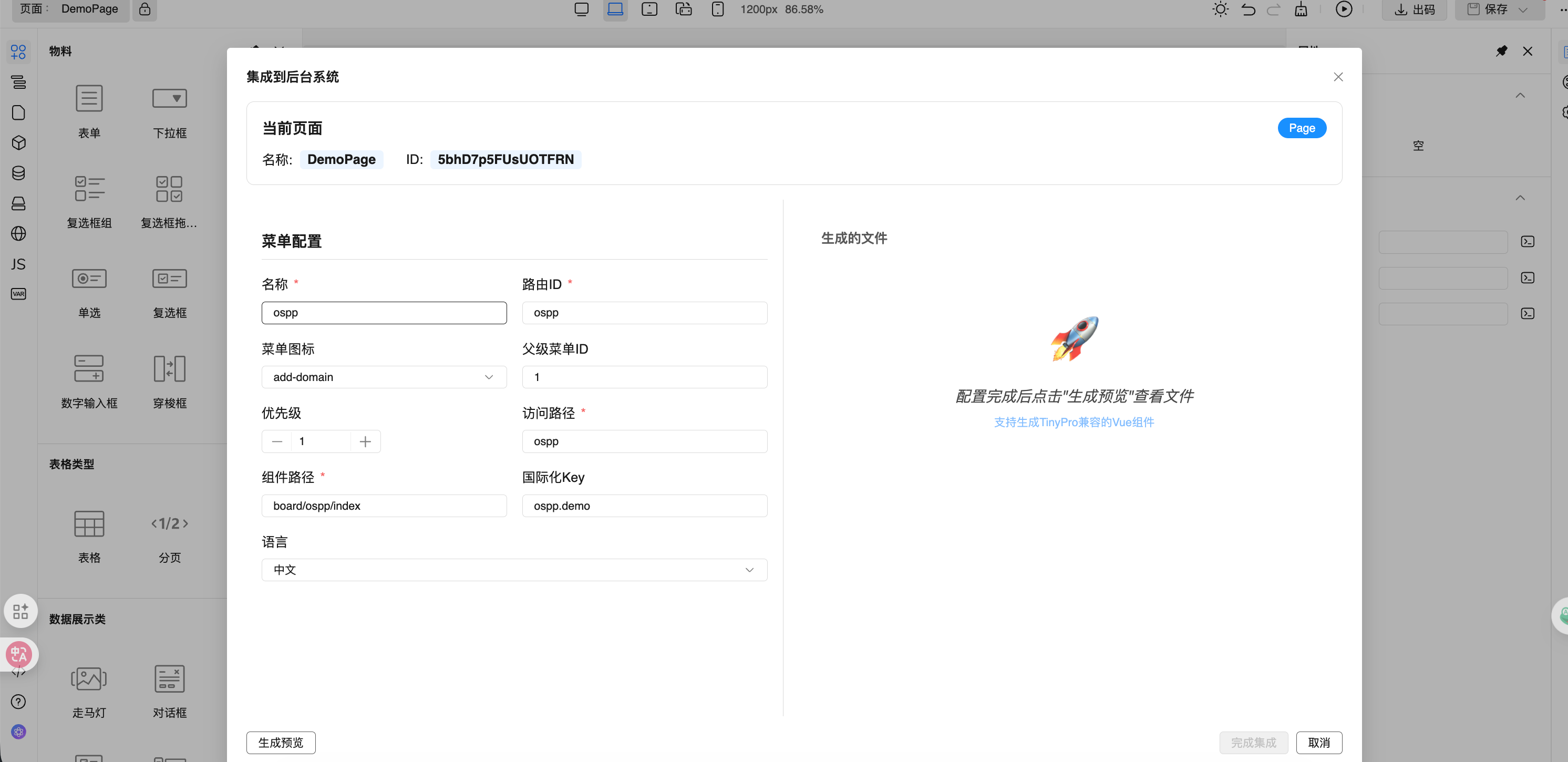The width and height of the screenshot is (1568, 762).
Task: Open the JS panel in left sidebar
Action: tap(18, 264)
